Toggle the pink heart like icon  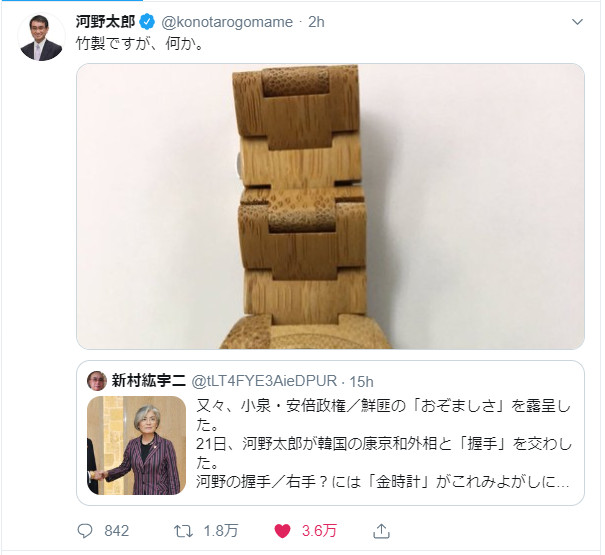(x=282, y=531)
